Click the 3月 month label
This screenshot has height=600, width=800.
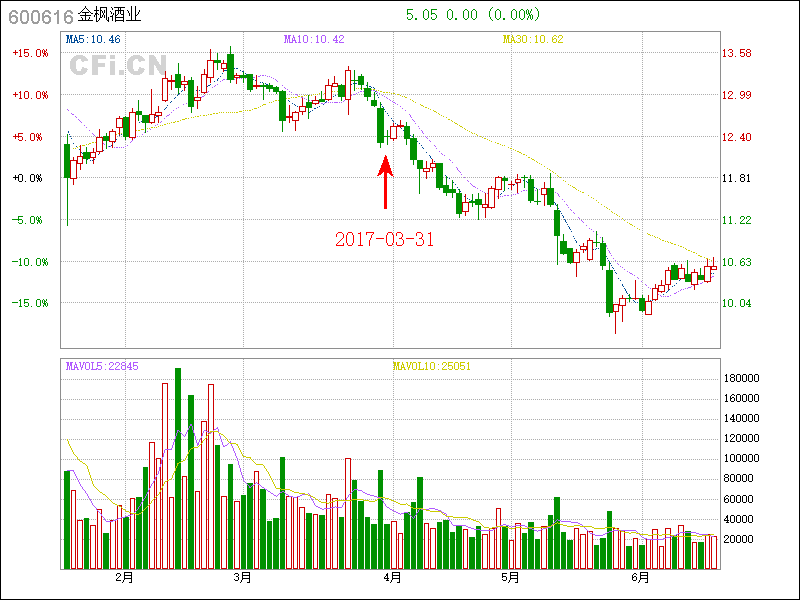pos(241,577)
